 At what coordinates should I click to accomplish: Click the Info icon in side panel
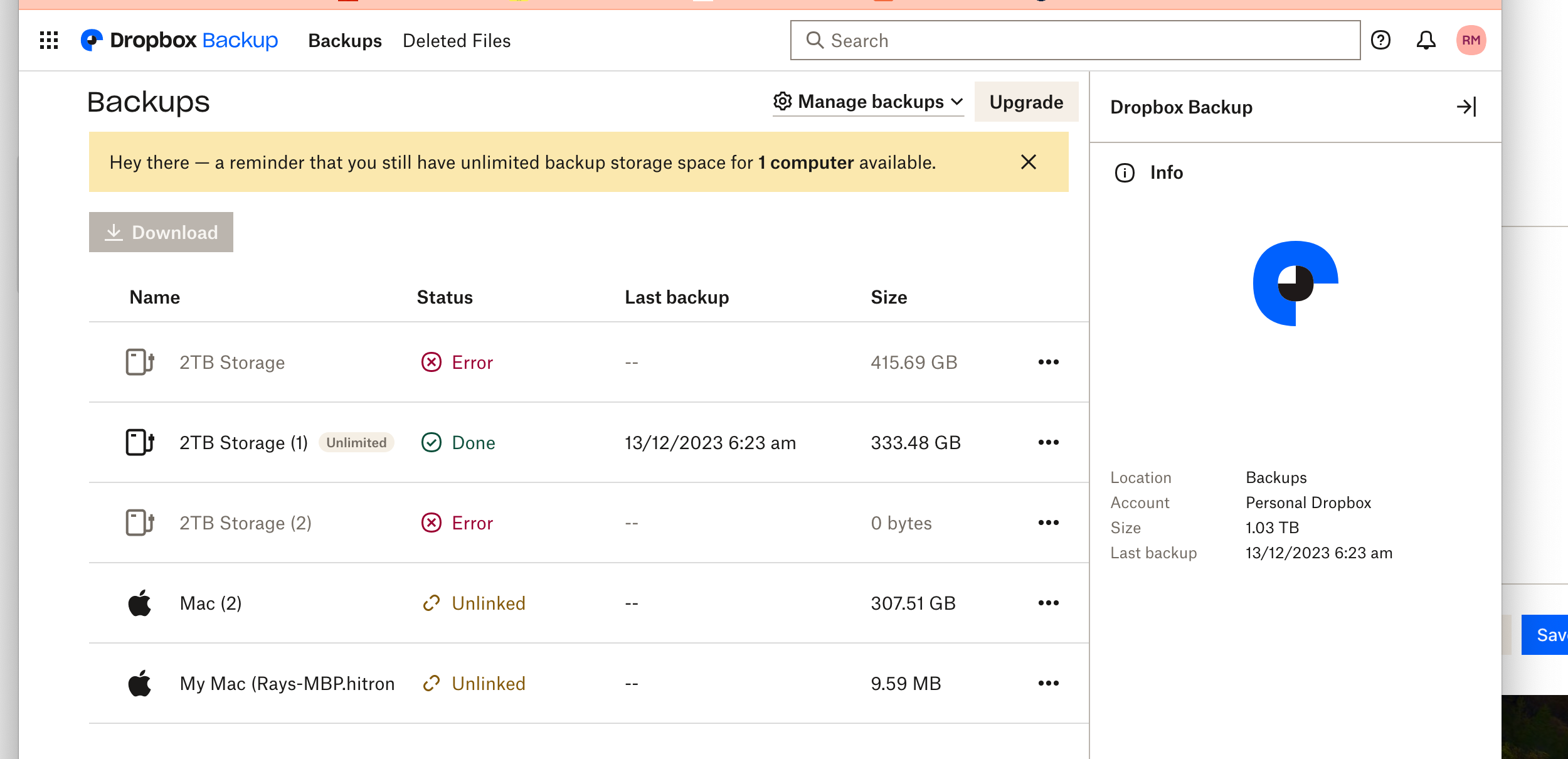click(x=1125, y=173)
